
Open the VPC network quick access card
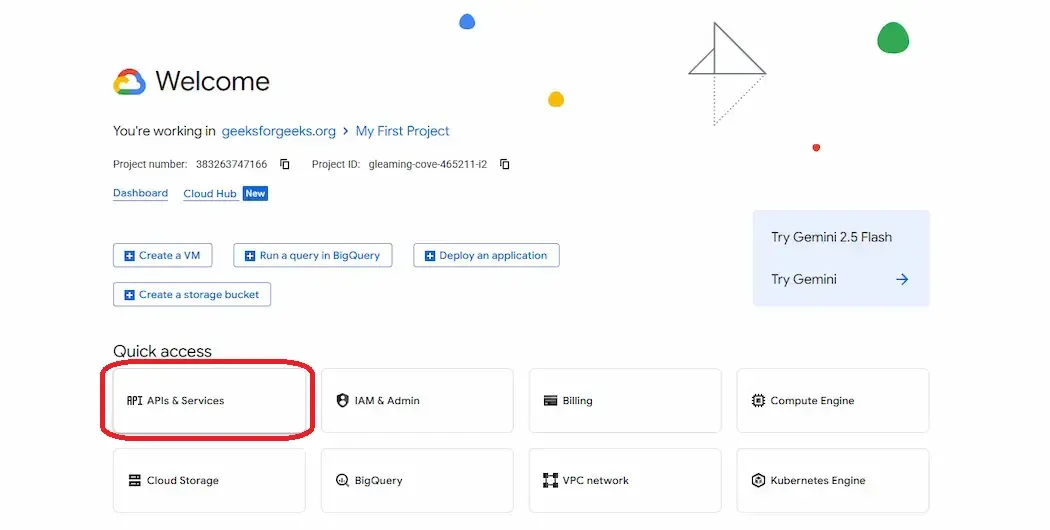625,480
